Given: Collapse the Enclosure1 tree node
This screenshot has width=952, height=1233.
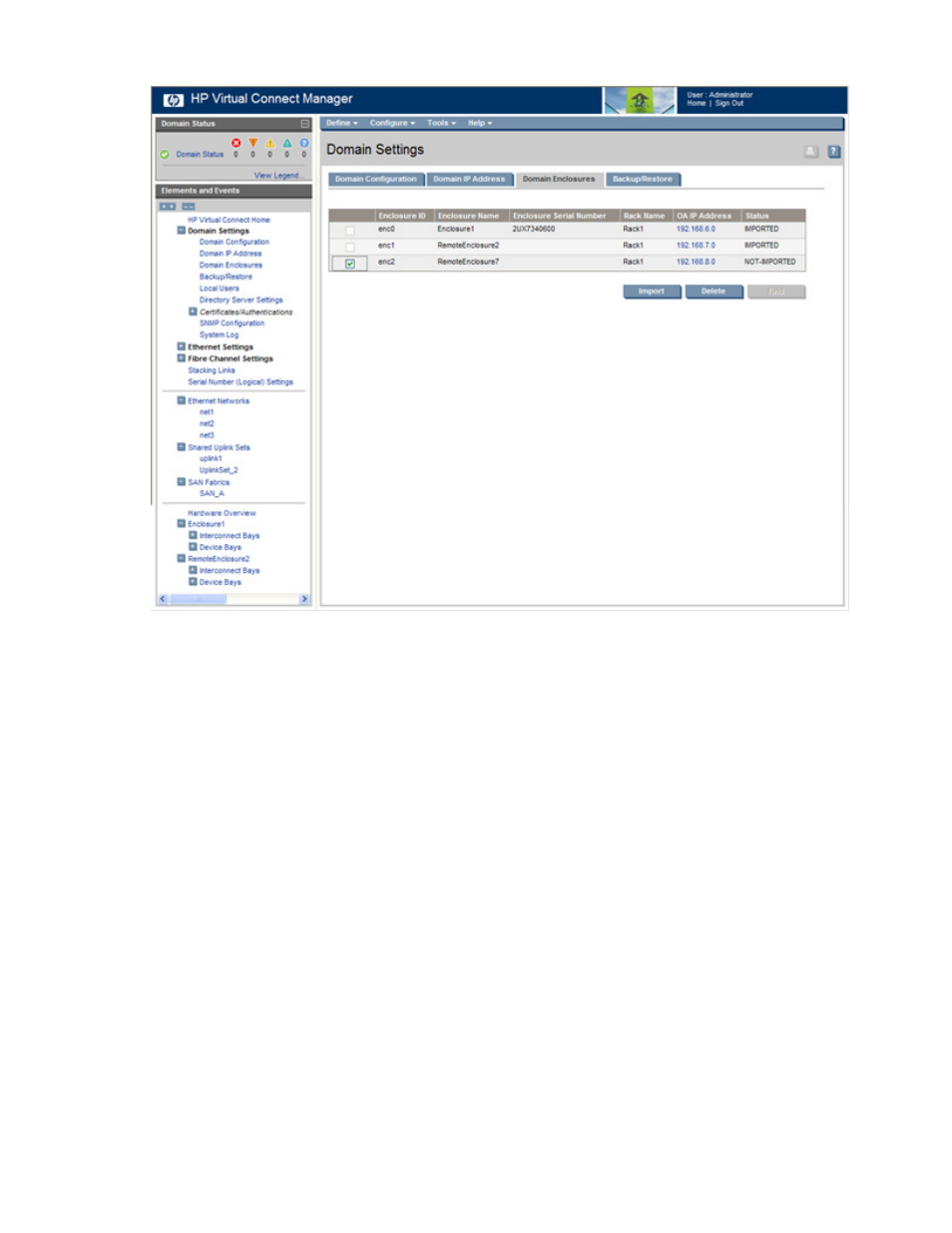Looking at the screenshot, I should pyautogui.click(x=181, y=523).
